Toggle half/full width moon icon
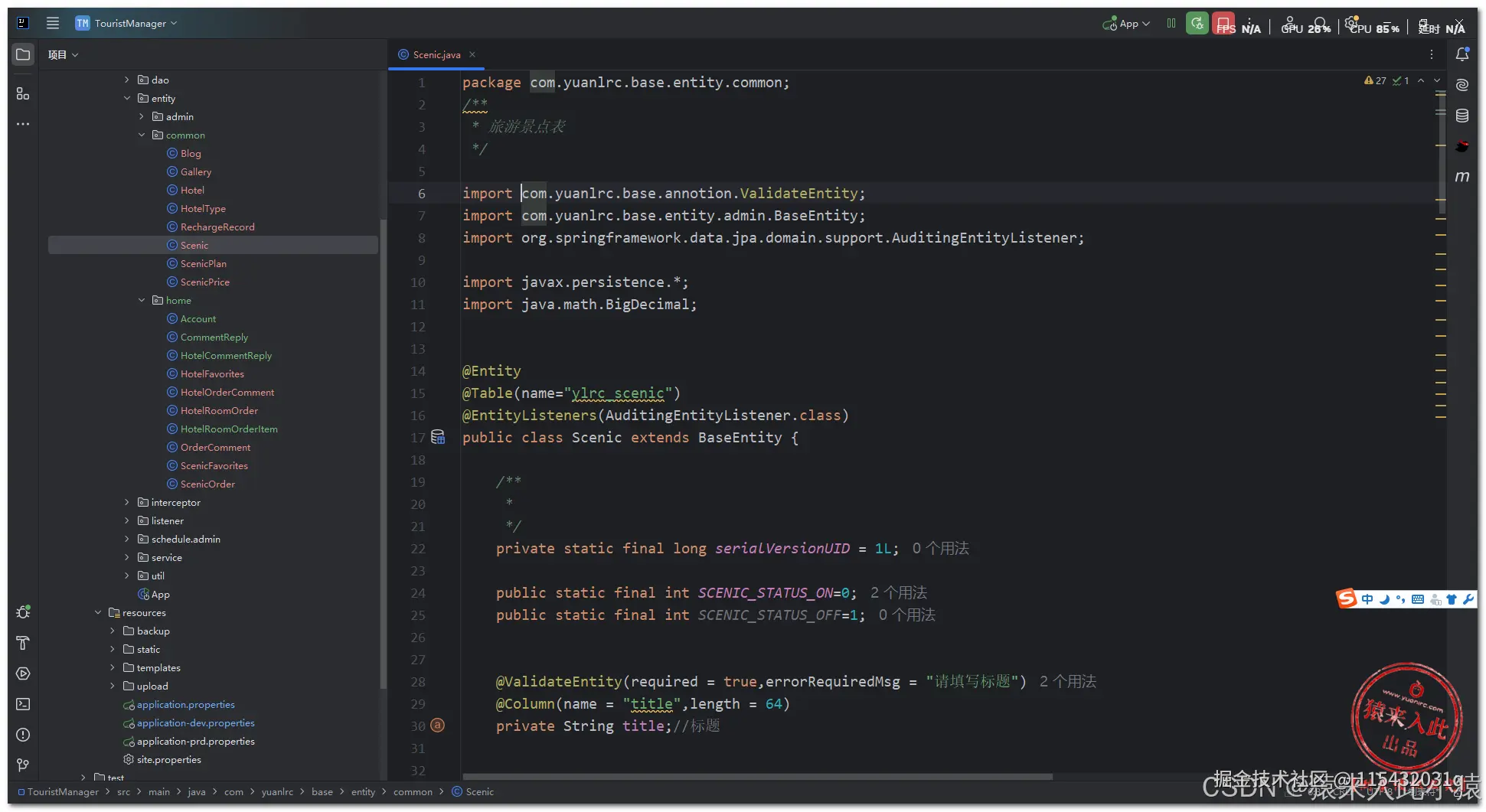 (x=1384, y=599)
